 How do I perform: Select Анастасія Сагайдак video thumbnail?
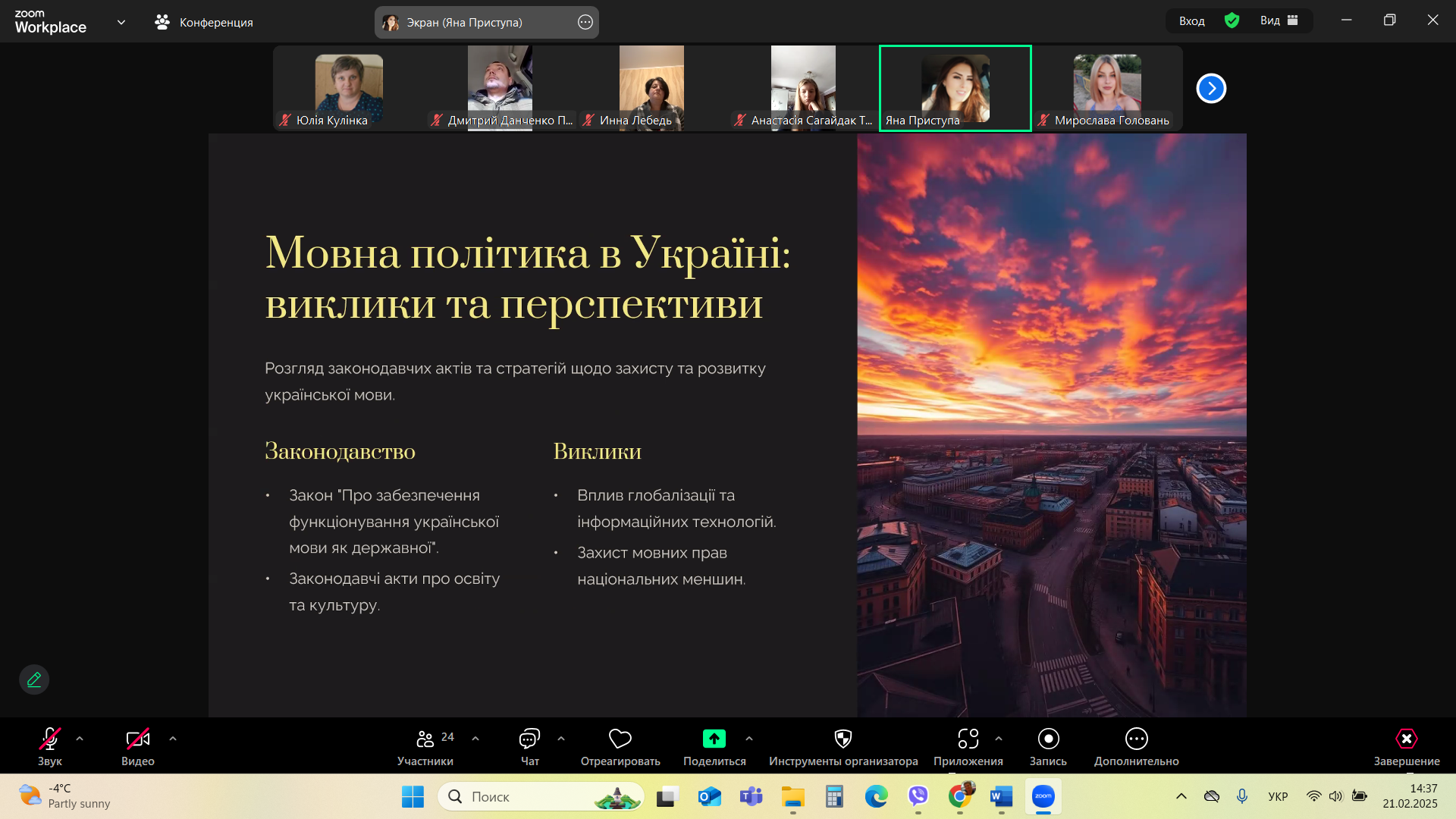coord(804,88)
